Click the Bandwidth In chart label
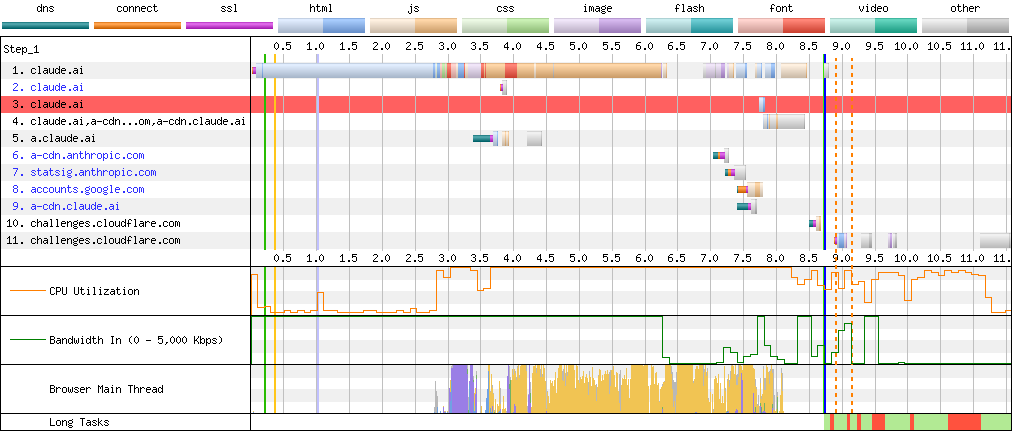 (x=135, y=340)
